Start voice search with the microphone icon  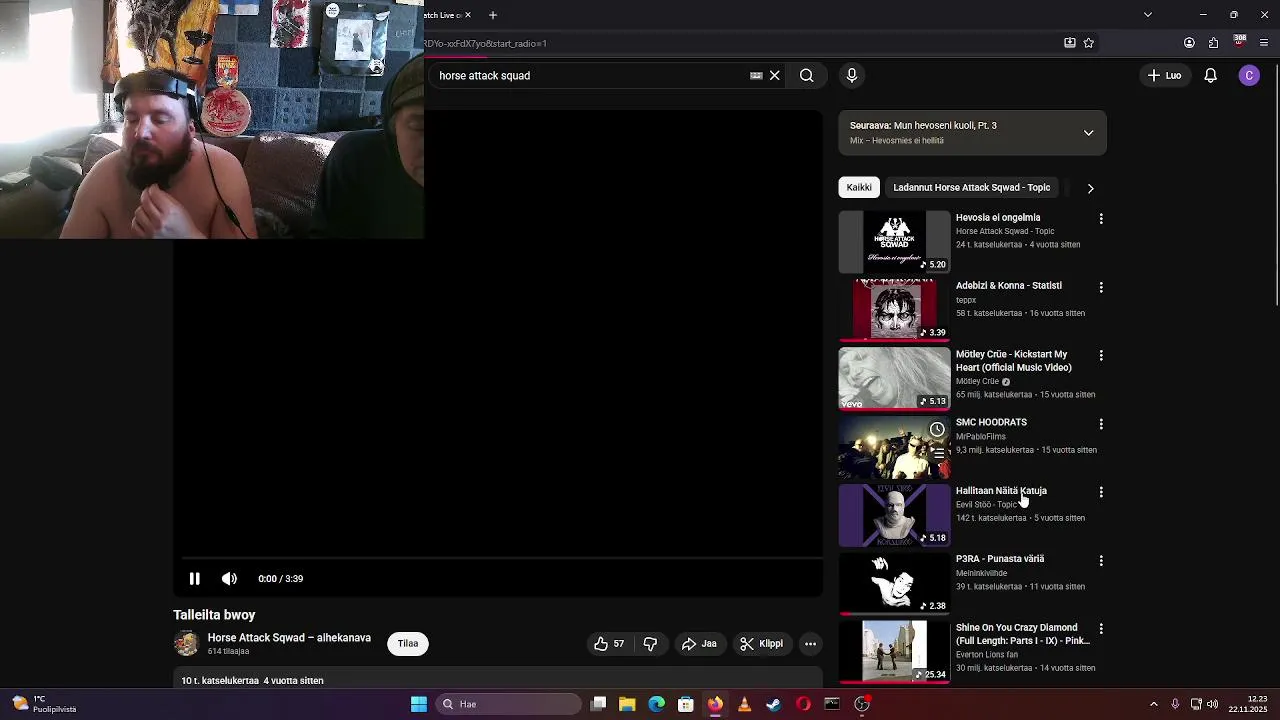(852, 75)
